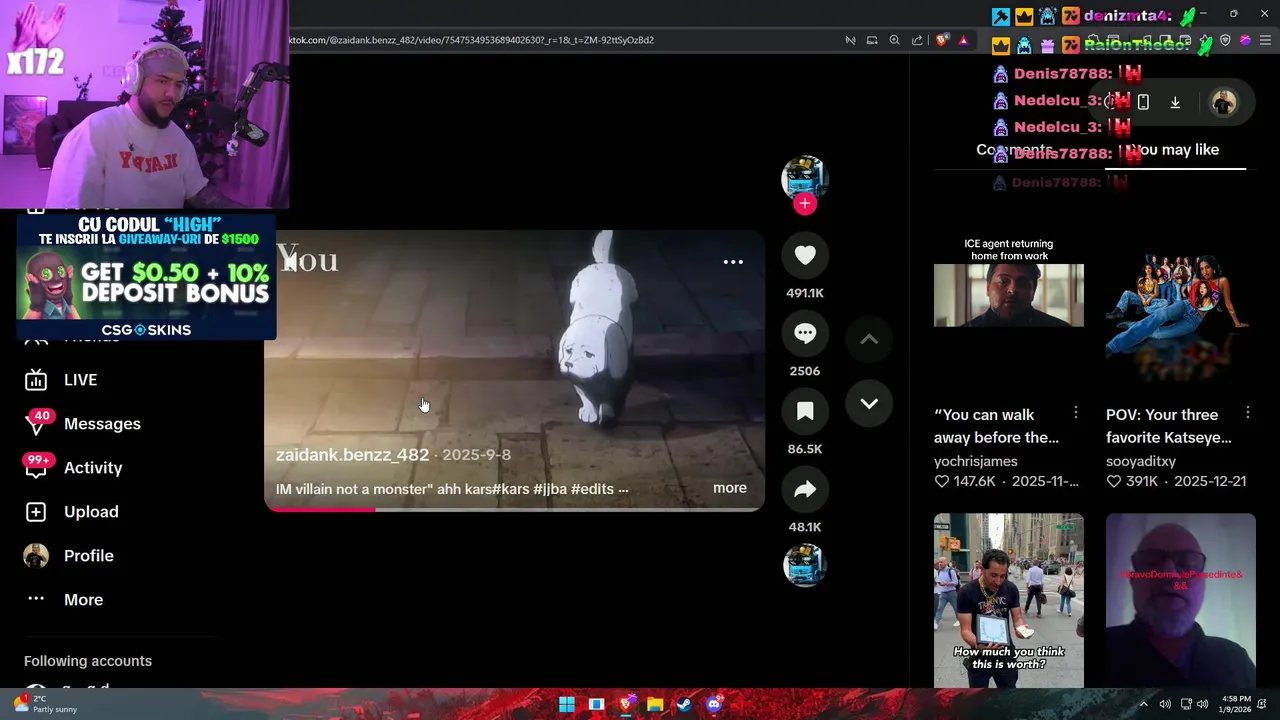Open the zaidank.benzz_482 username link
This screenshot has width=1280, height=720.
click(x=352, y=455)
